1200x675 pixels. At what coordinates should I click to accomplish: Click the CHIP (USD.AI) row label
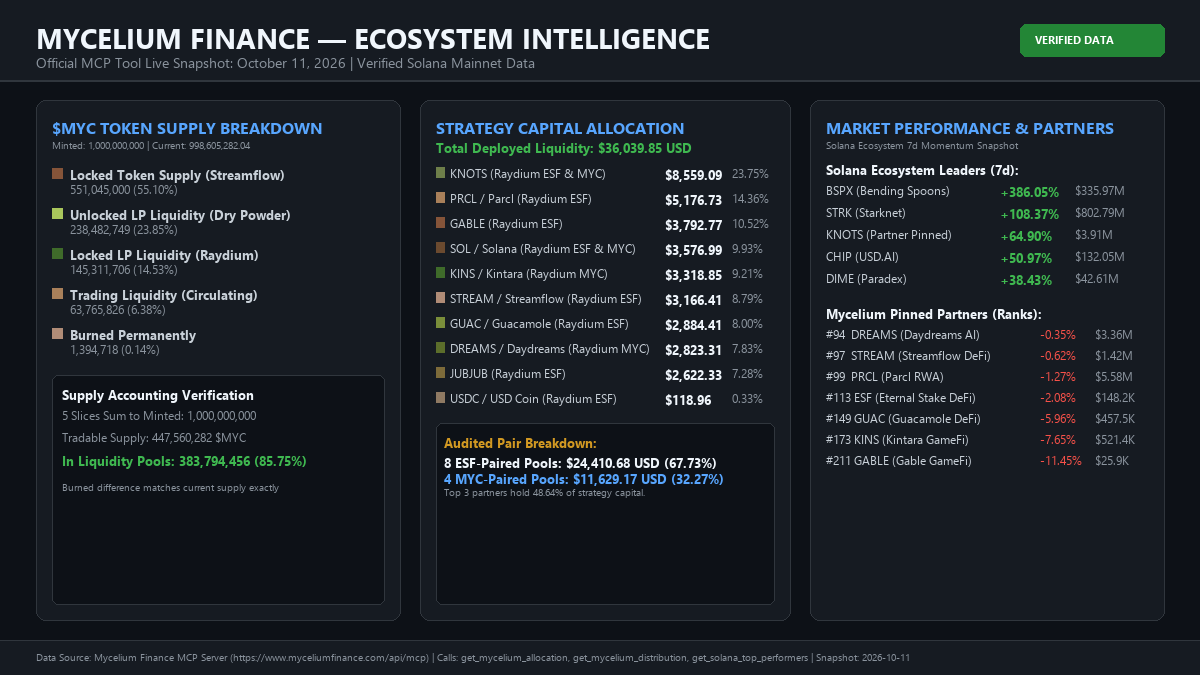click(864, 257)
